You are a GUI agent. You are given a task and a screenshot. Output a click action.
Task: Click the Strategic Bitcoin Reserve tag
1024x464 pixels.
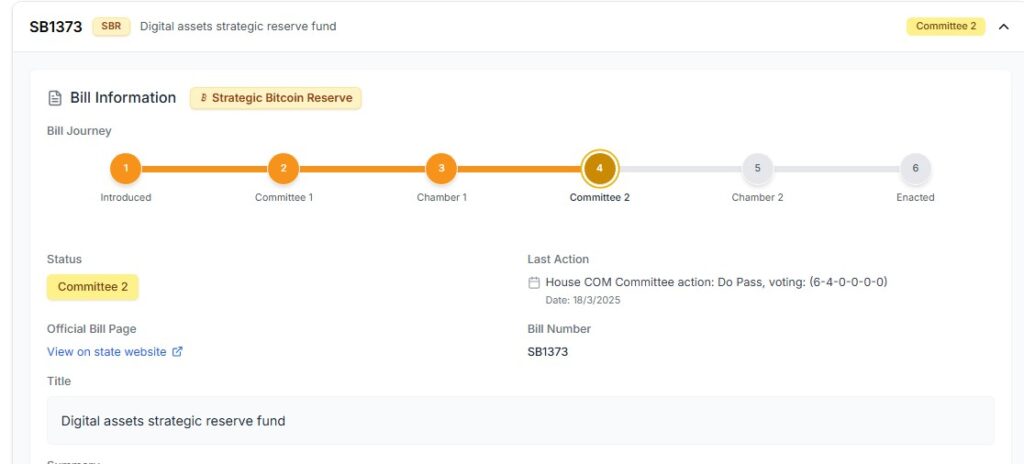276,98
